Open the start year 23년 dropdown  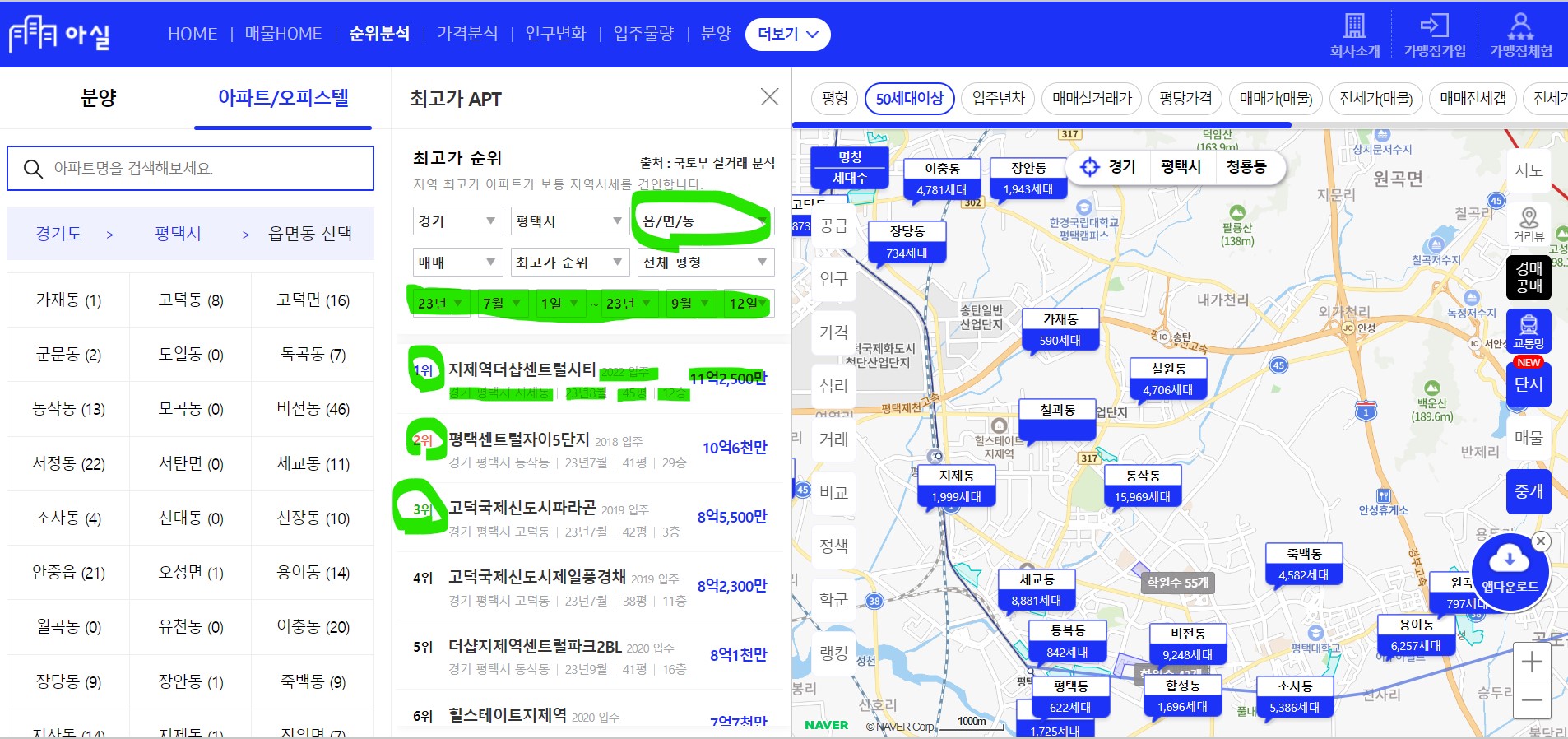point(440,304)
